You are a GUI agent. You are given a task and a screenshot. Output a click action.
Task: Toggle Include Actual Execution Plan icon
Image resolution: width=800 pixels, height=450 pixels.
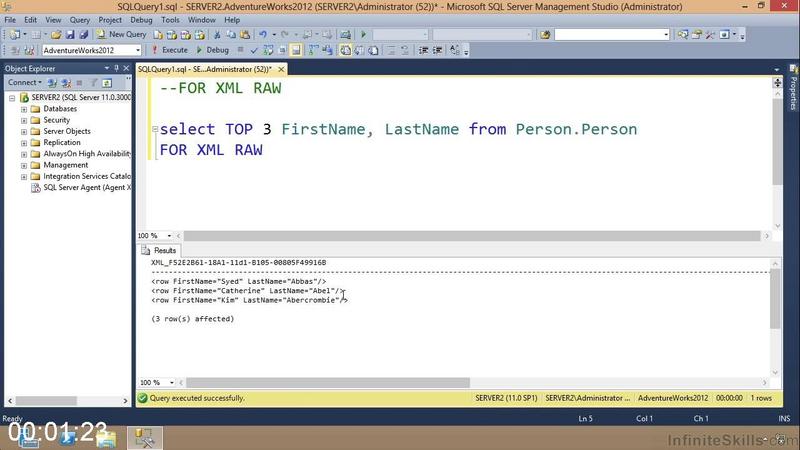coord(313,50)
